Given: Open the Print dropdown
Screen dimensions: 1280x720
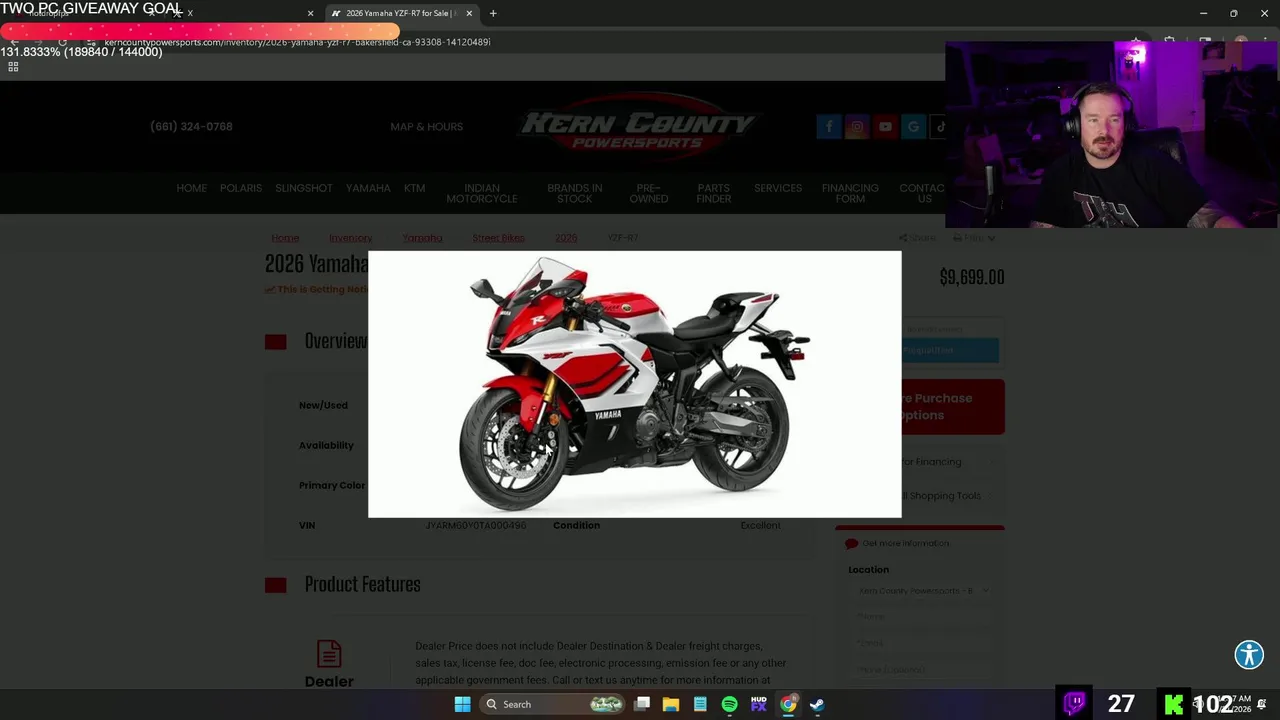Looking at the screenshot, I should click(x=974, y=238).
